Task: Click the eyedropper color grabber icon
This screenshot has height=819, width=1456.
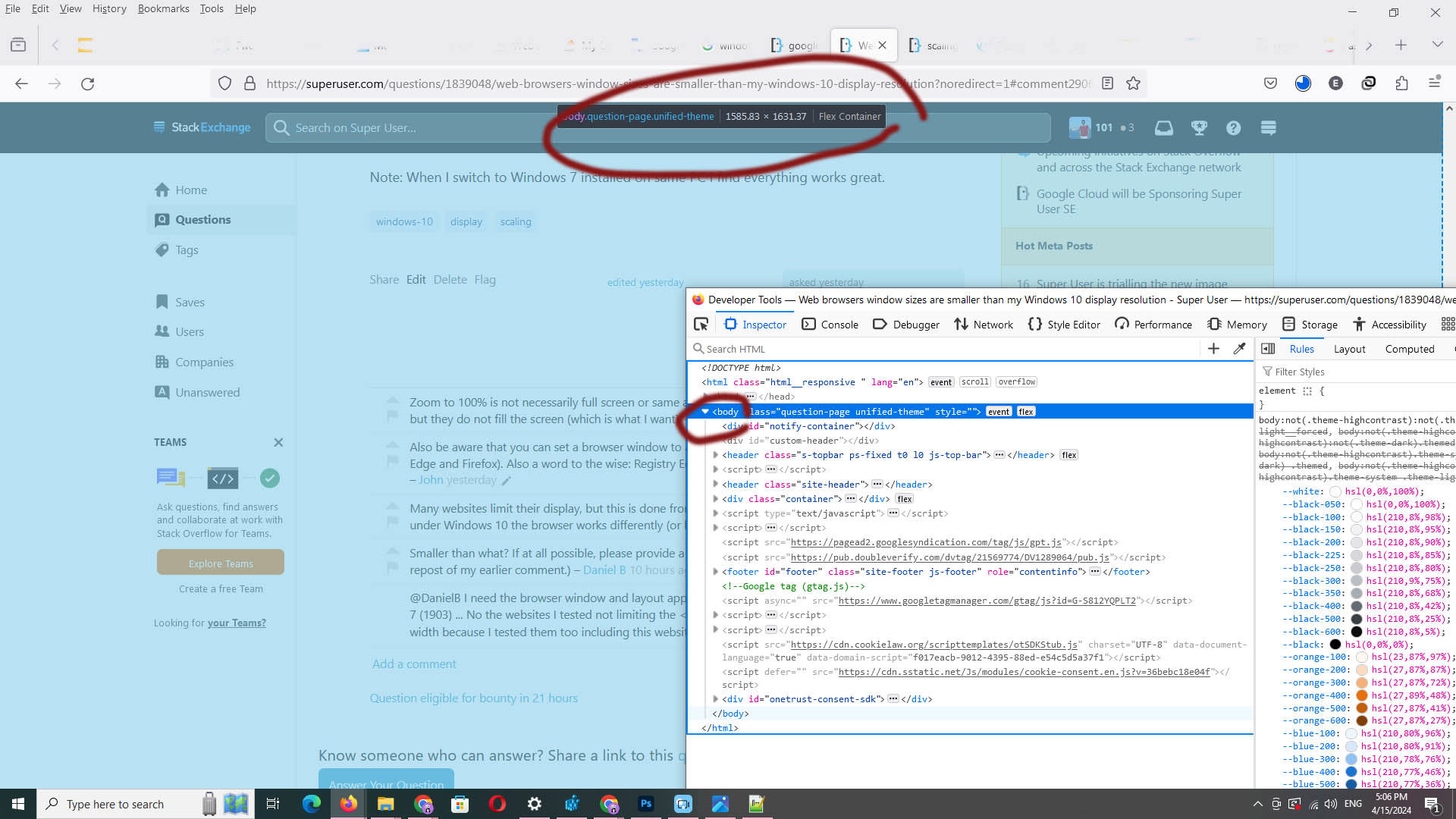Action: [x=1239, y=349]
